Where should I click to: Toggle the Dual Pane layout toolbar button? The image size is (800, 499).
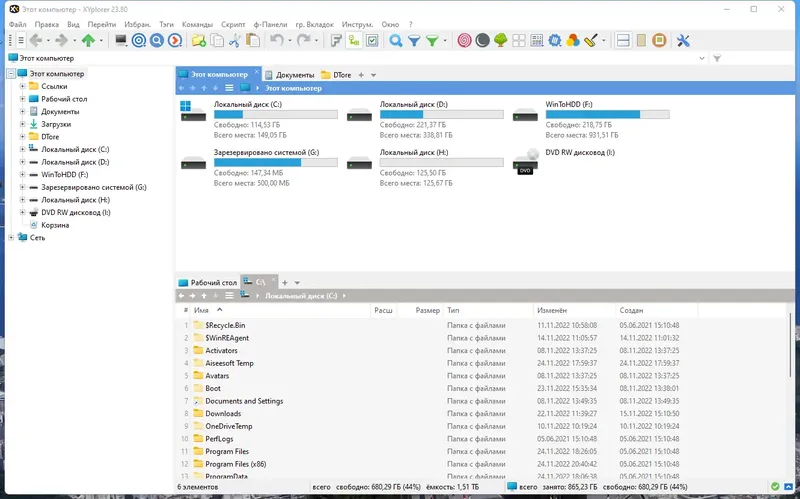623,40
